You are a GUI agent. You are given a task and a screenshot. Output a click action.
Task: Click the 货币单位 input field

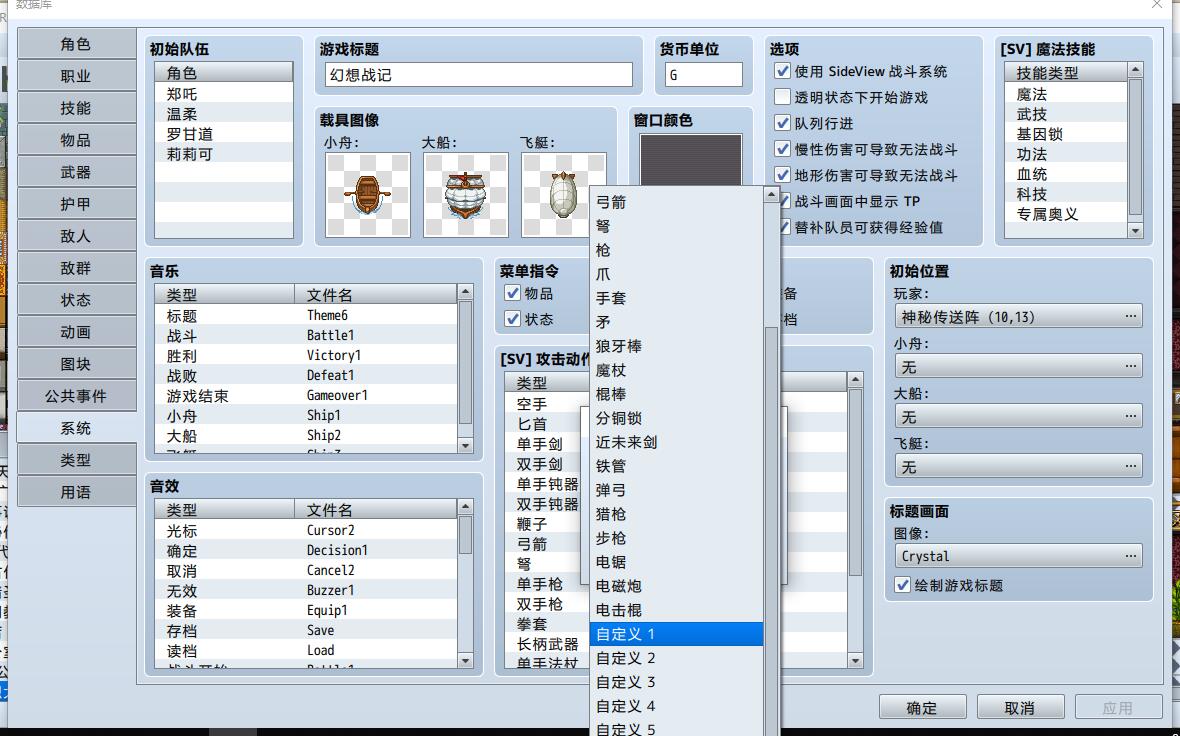pos(704,75)
